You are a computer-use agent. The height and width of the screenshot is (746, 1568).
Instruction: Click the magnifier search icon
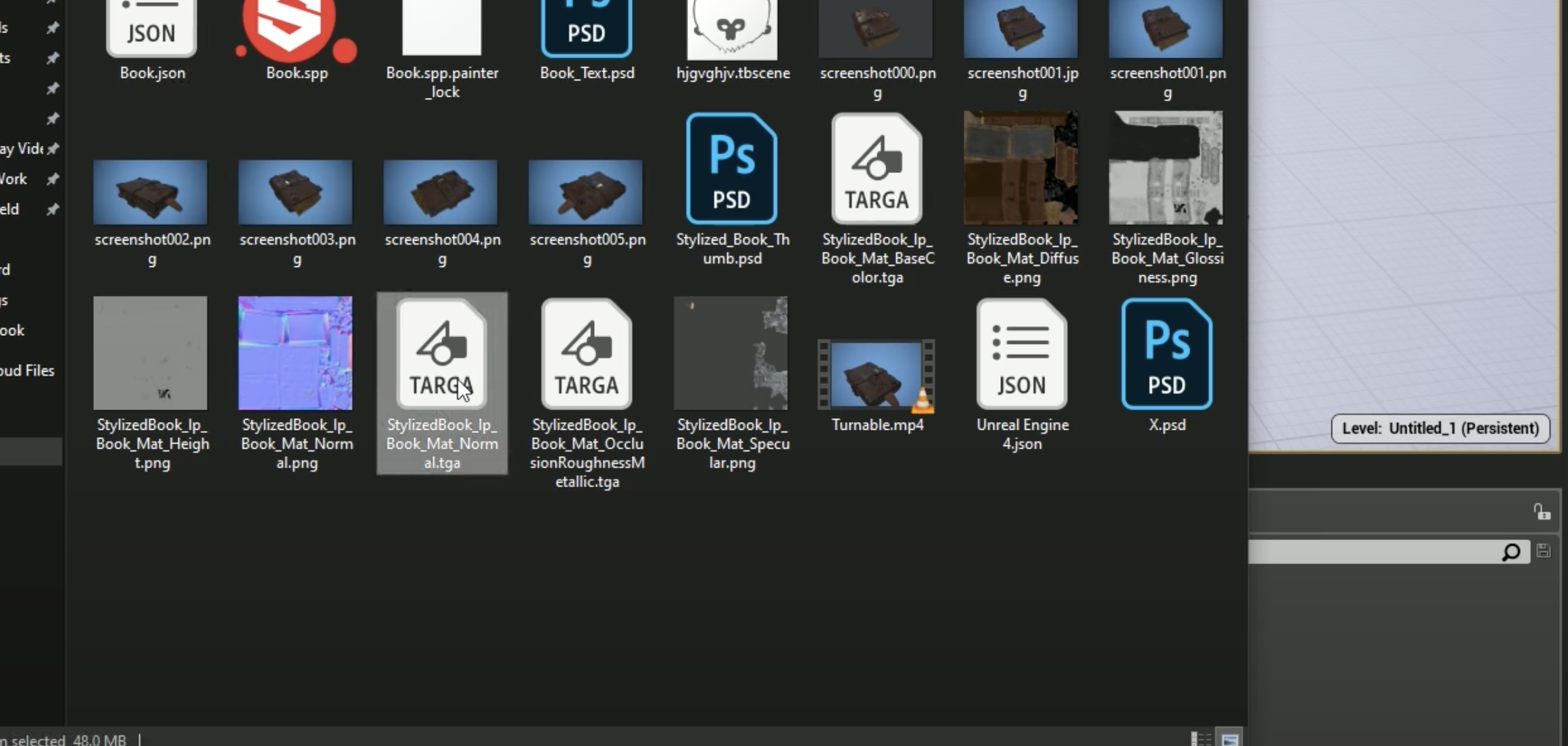(x=1511, y=552)
